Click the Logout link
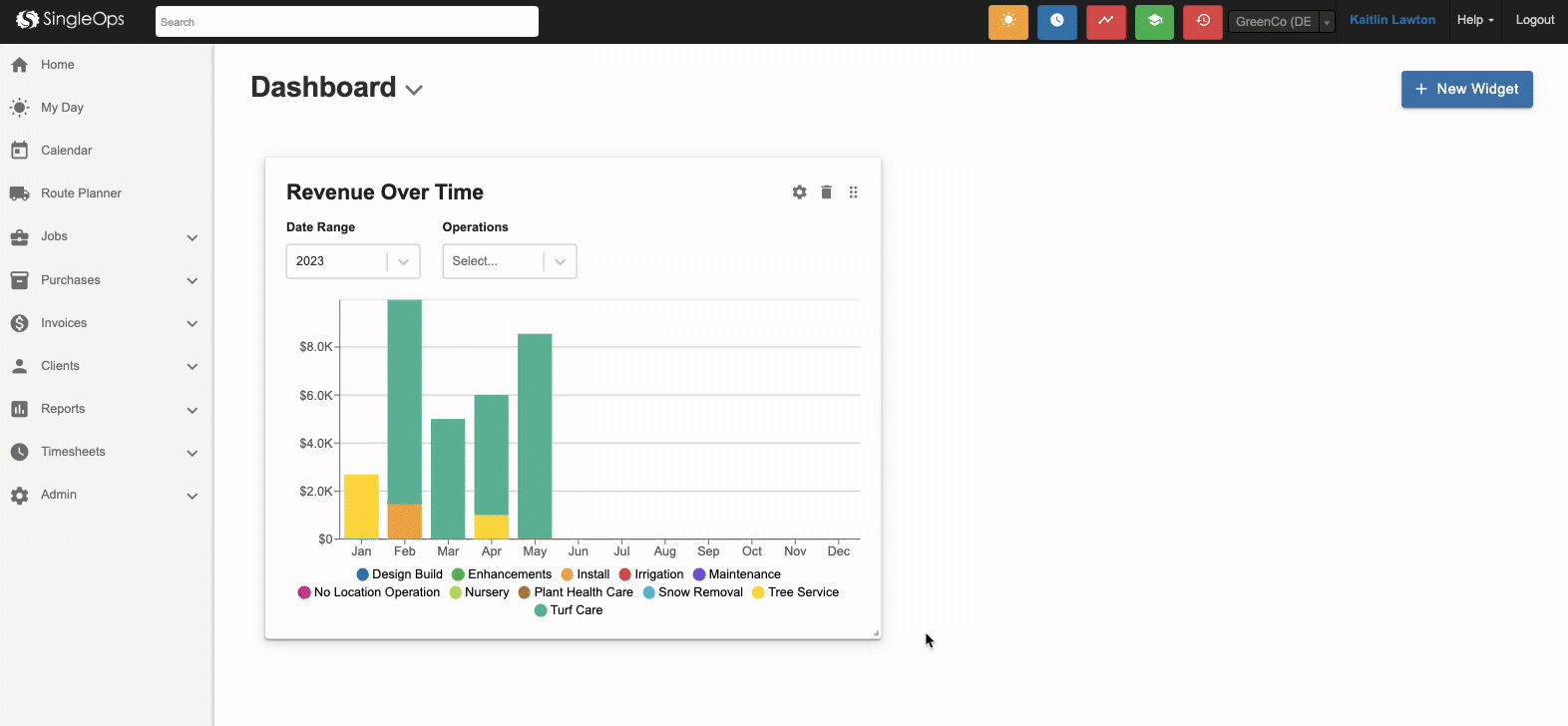1568x726 pixels. (x=1534, y=20)
